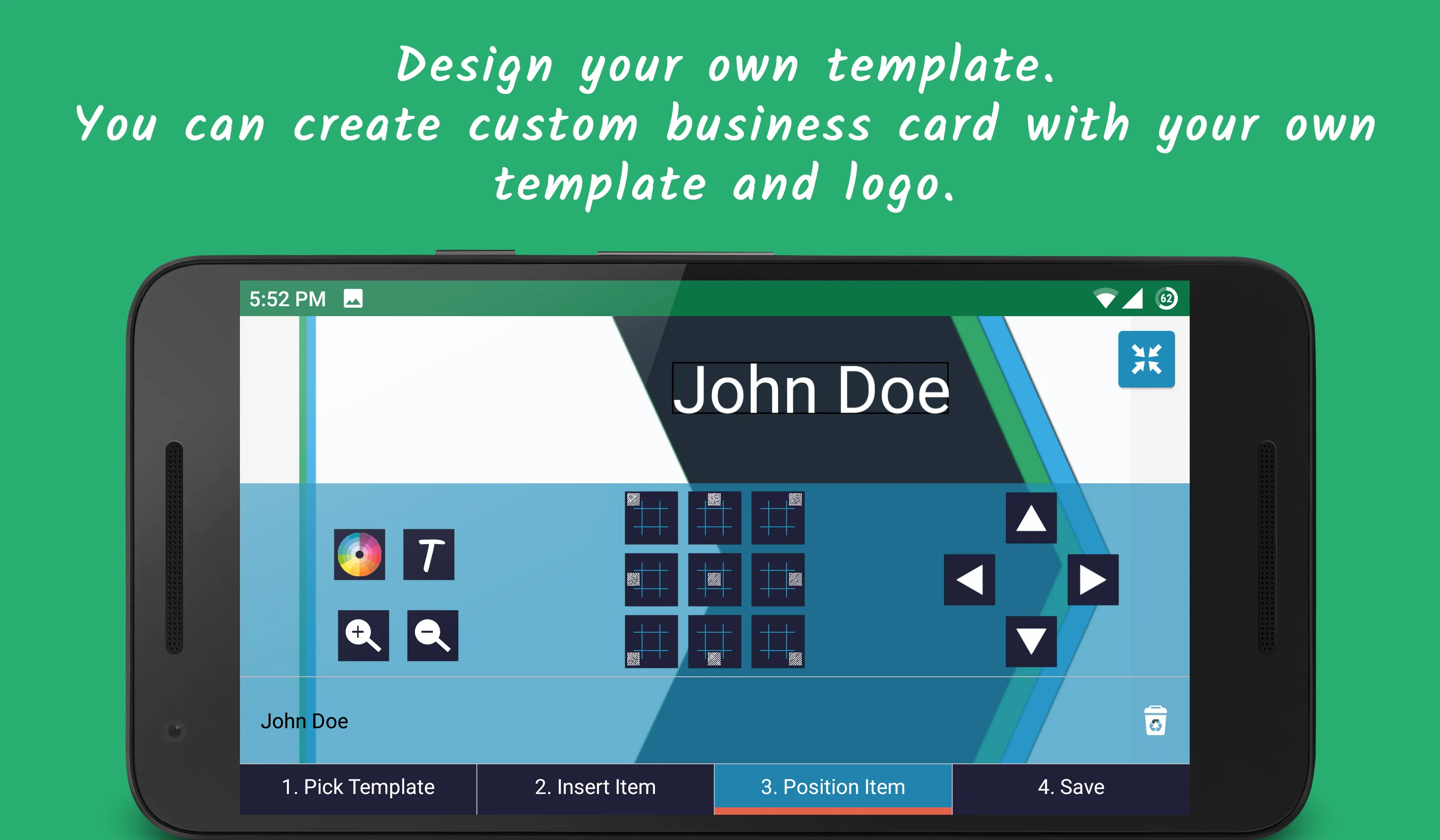
Task: Collapse card preview with compress icon
Action: pos(1147,362)
